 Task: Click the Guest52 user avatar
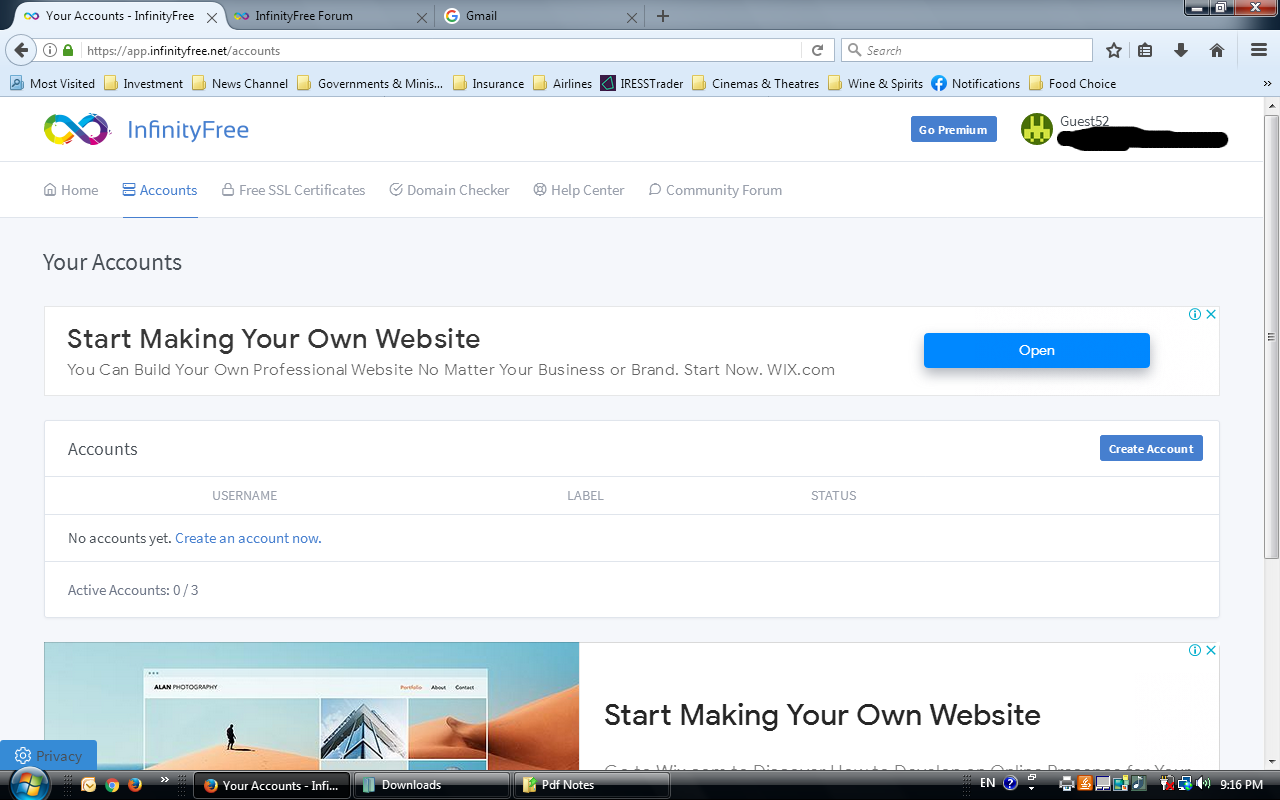pyautogui.click(x=1037, y=129)
